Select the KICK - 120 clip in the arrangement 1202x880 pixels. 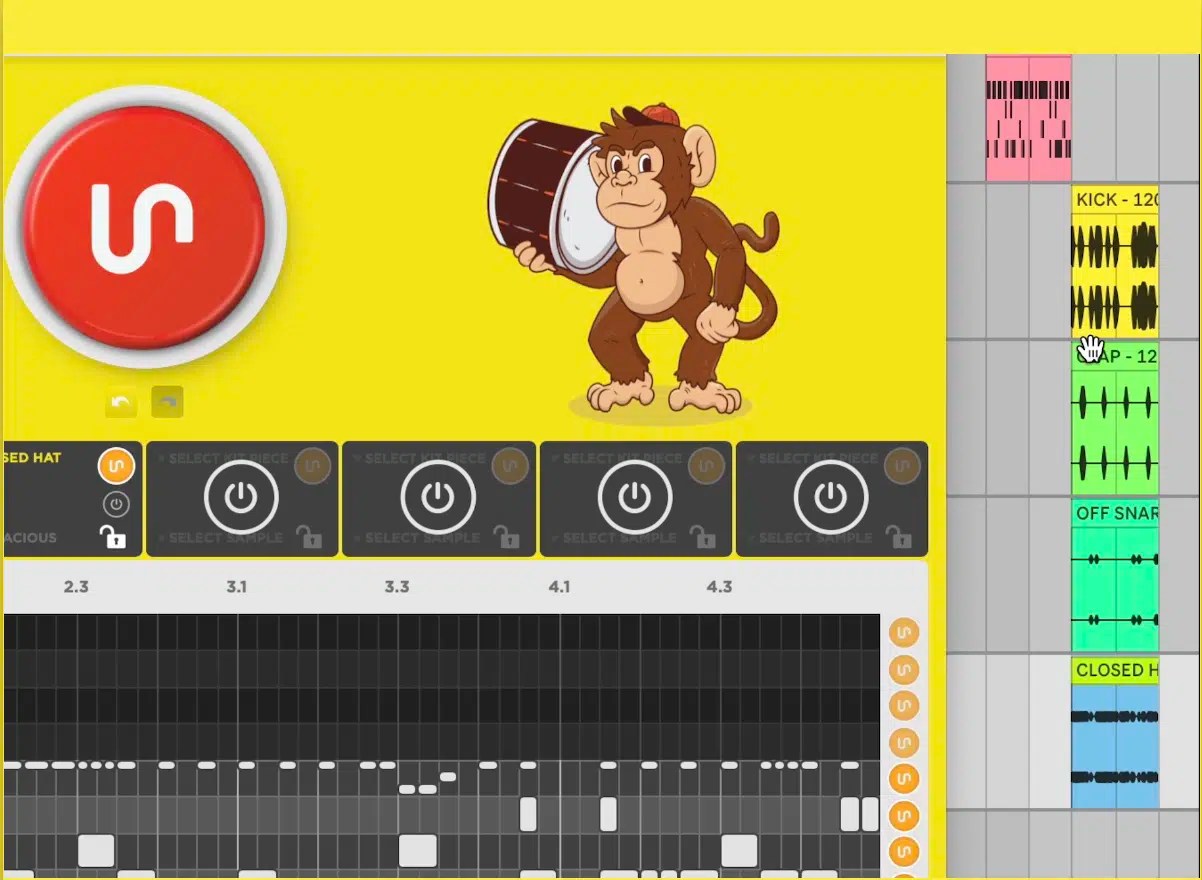(1115, 265)
